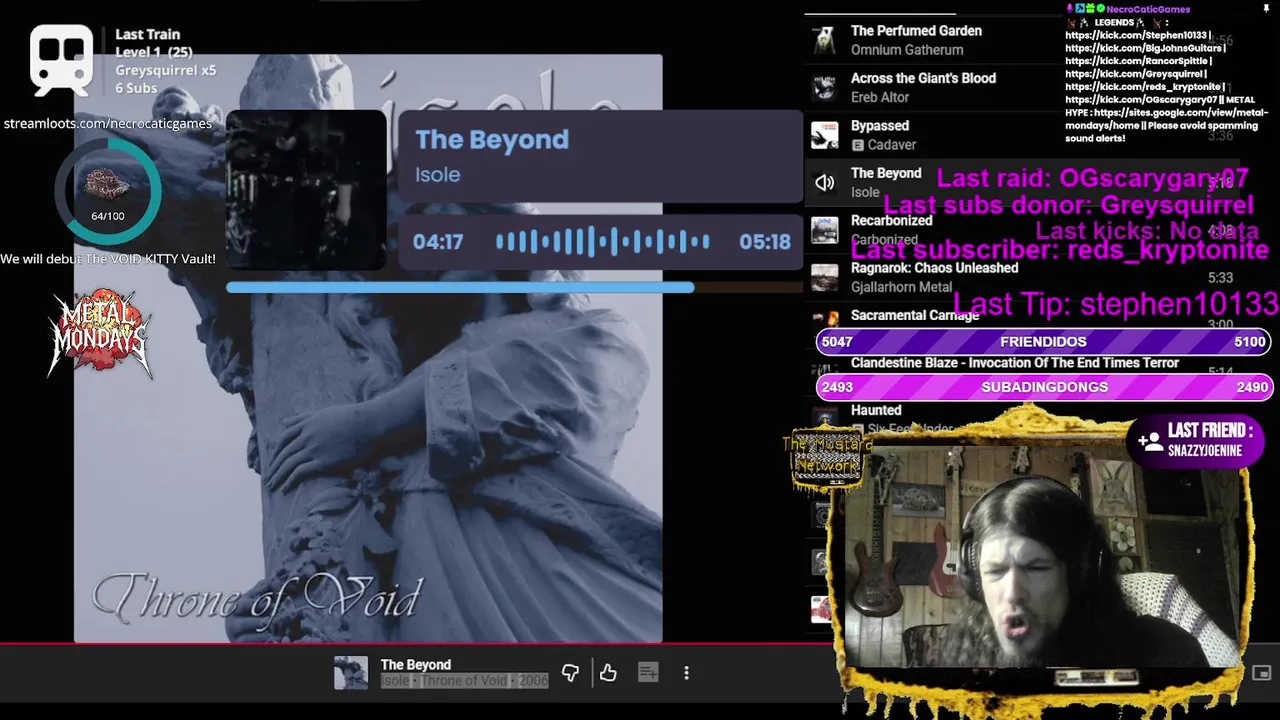Click the FRIENDIDOS goal bar
Image resolution: width=1280 pixels, height=720 pixels.
point(1043,342)
